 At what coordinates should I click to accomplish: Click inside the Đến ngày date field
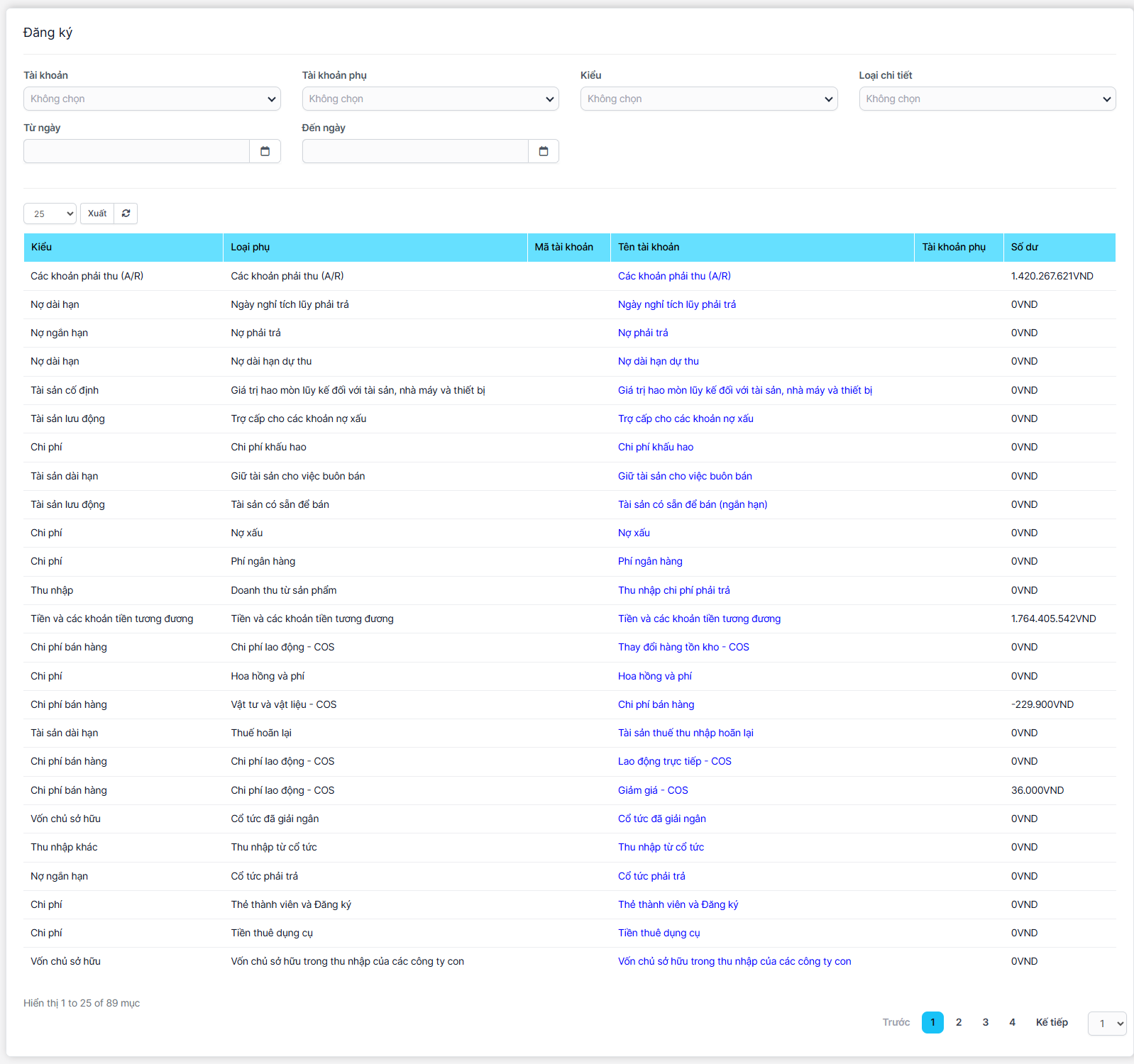(x=415, y=151)
